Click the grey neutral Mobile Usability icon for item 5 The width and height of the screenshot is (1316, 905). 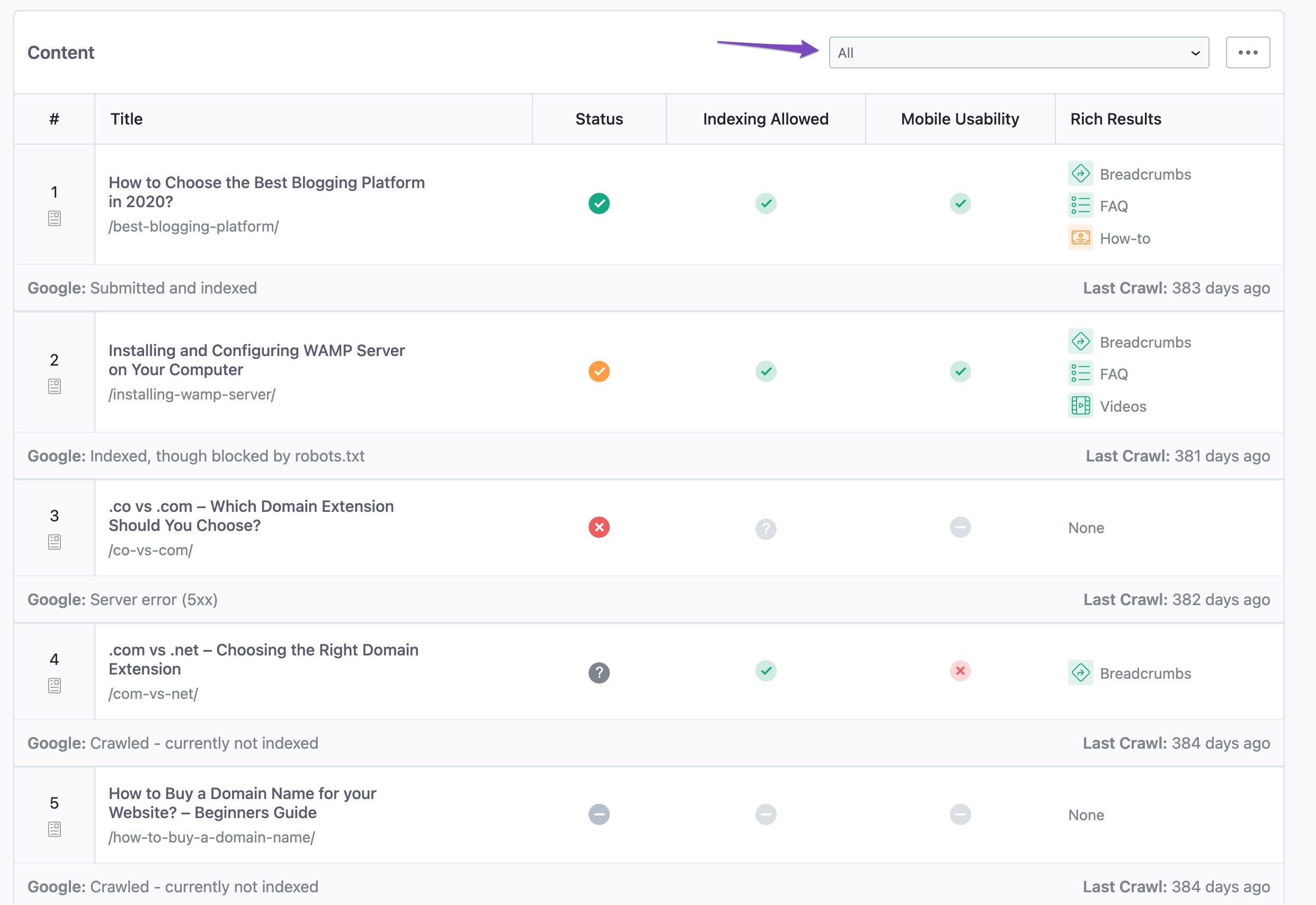pos(961,813)
